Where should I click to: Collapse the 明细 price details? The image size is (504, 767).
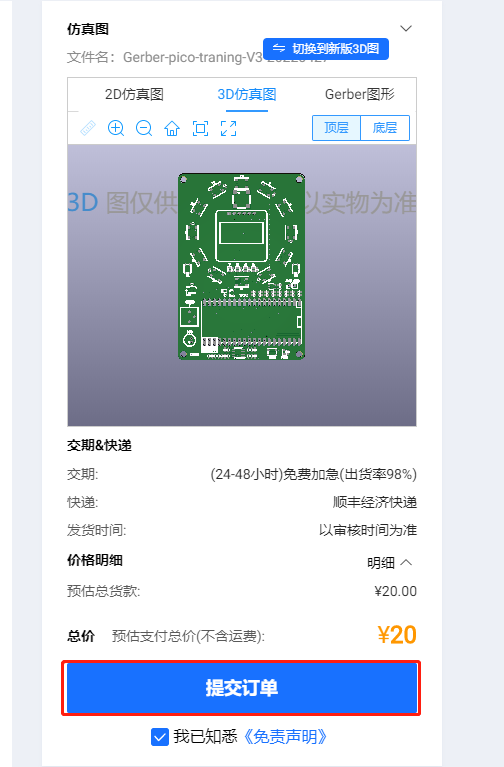pos(389,563)
